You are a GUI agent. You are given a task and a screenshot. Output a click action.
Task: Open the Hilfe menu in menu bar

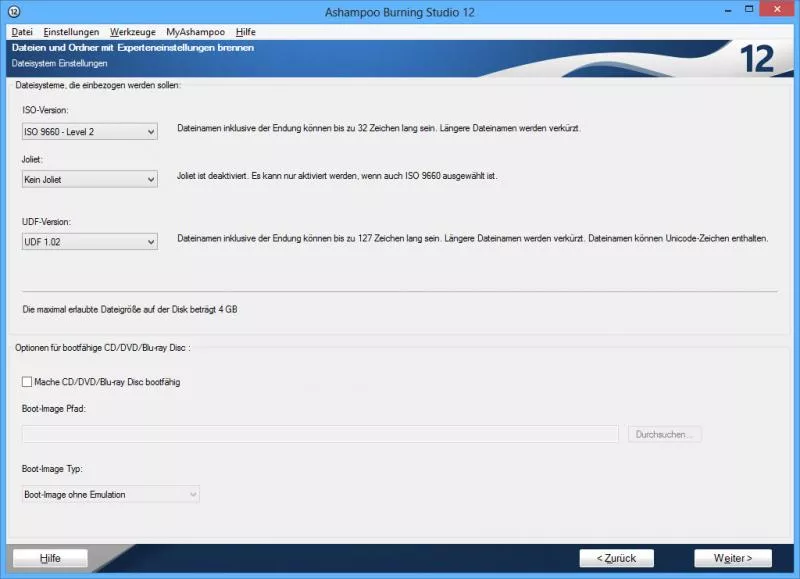click(x=245, y=32)
